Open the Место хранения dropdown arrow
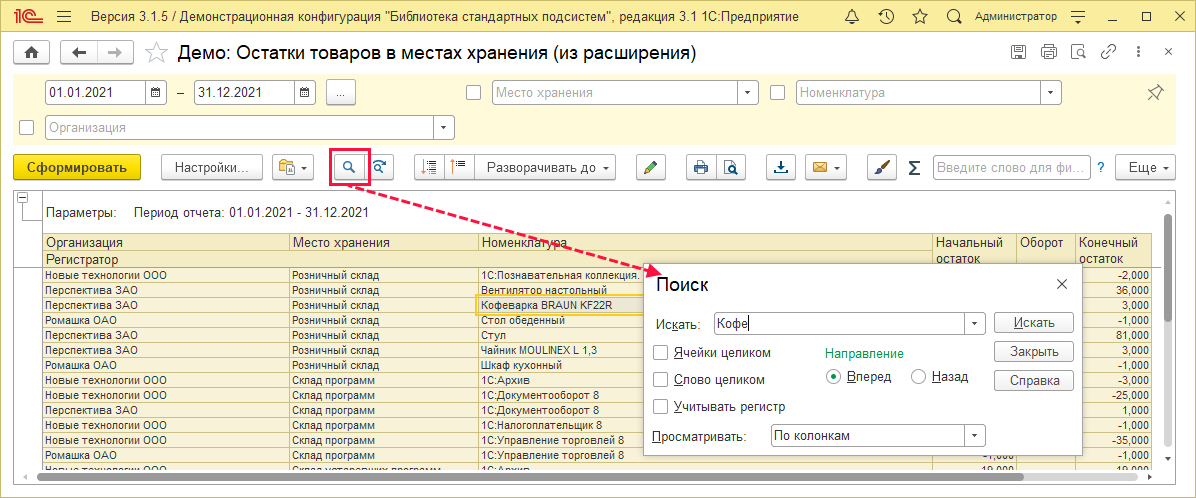1196x498 pixels. [x=748, y=92]
